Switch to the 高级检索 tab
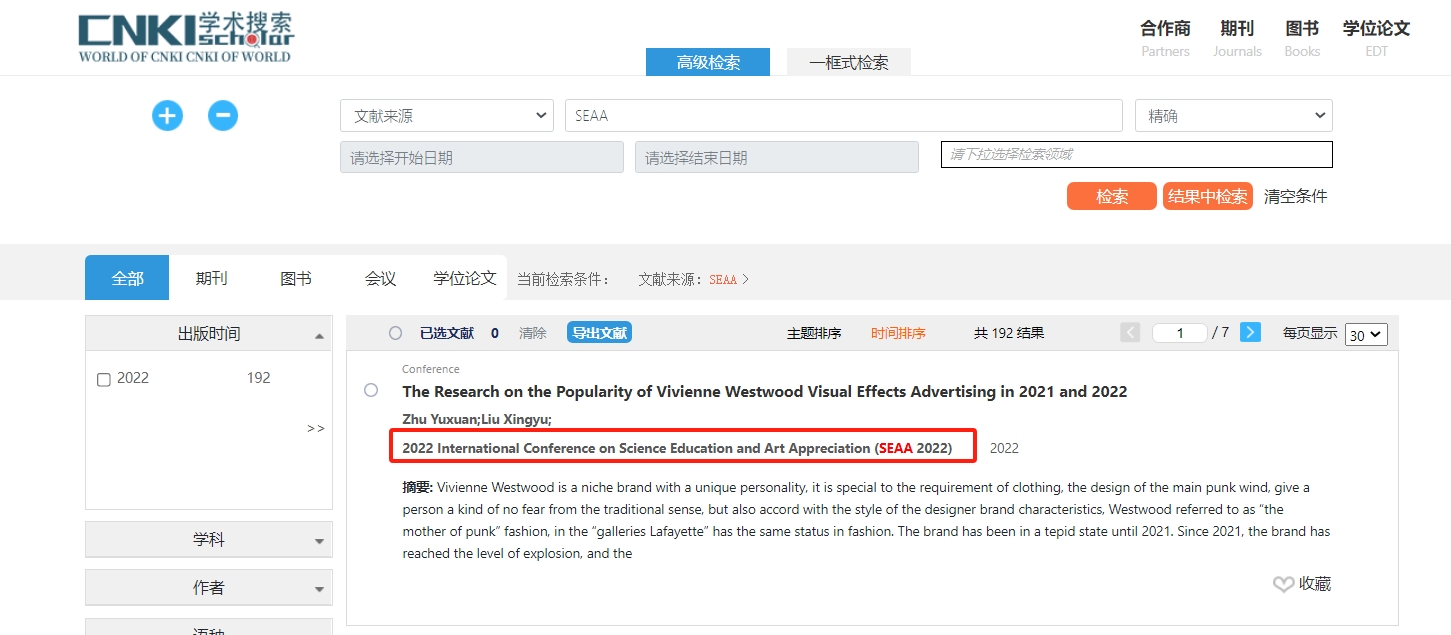 pos(708,62)
